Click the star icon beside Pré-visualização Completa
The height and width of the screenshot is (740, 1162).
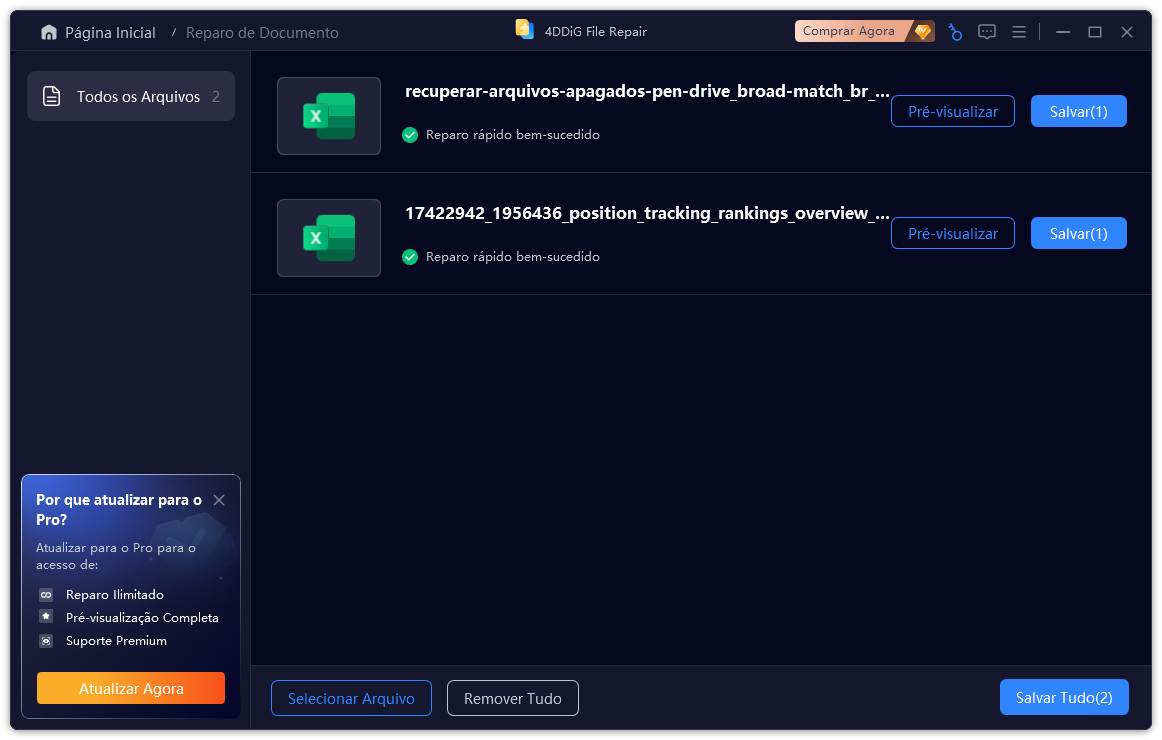46,617
